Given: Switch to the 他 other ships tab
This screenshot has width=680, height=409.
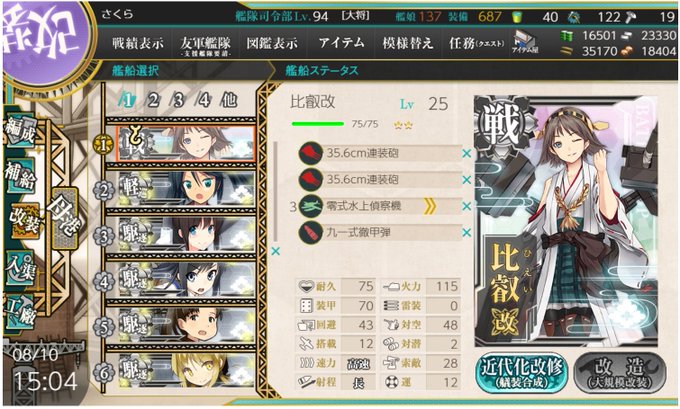Looking at the screenshot, I should click(x=229, y=101).
